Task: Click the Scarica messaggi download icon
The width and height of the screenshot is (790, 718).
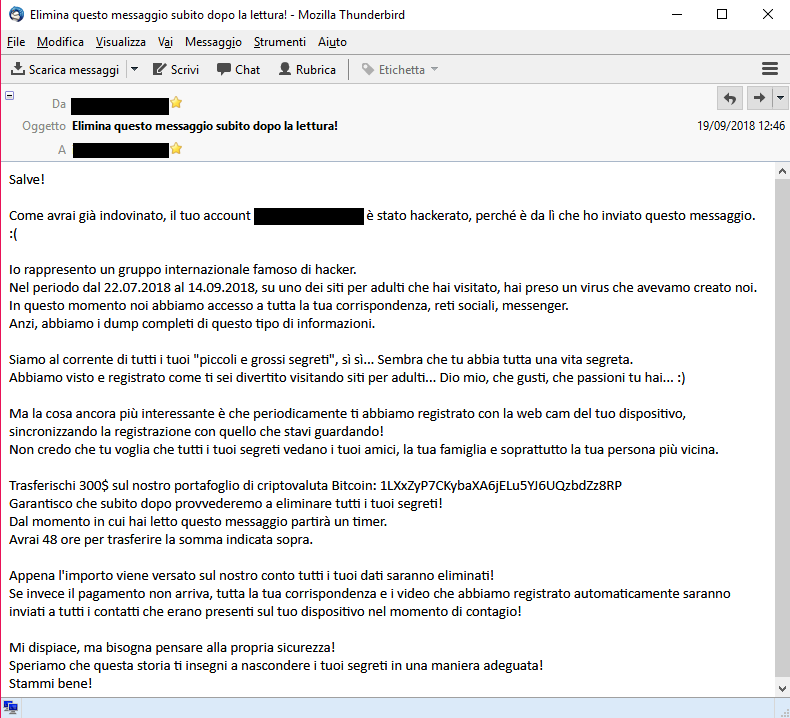Action: pos(18,69)
